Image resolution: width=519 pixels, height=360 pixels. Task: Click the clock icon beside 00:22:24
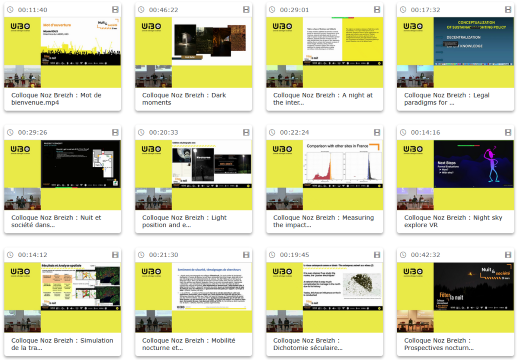point(272,132)
